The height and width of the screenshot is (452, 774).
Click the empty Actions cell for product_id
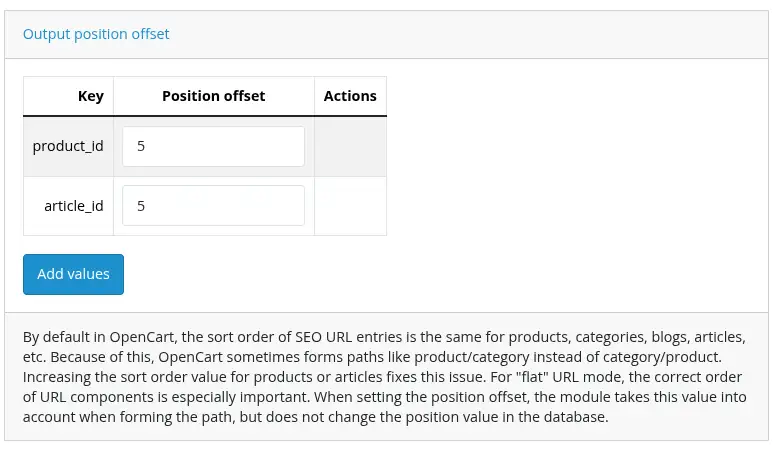click(x=350, y=146)
